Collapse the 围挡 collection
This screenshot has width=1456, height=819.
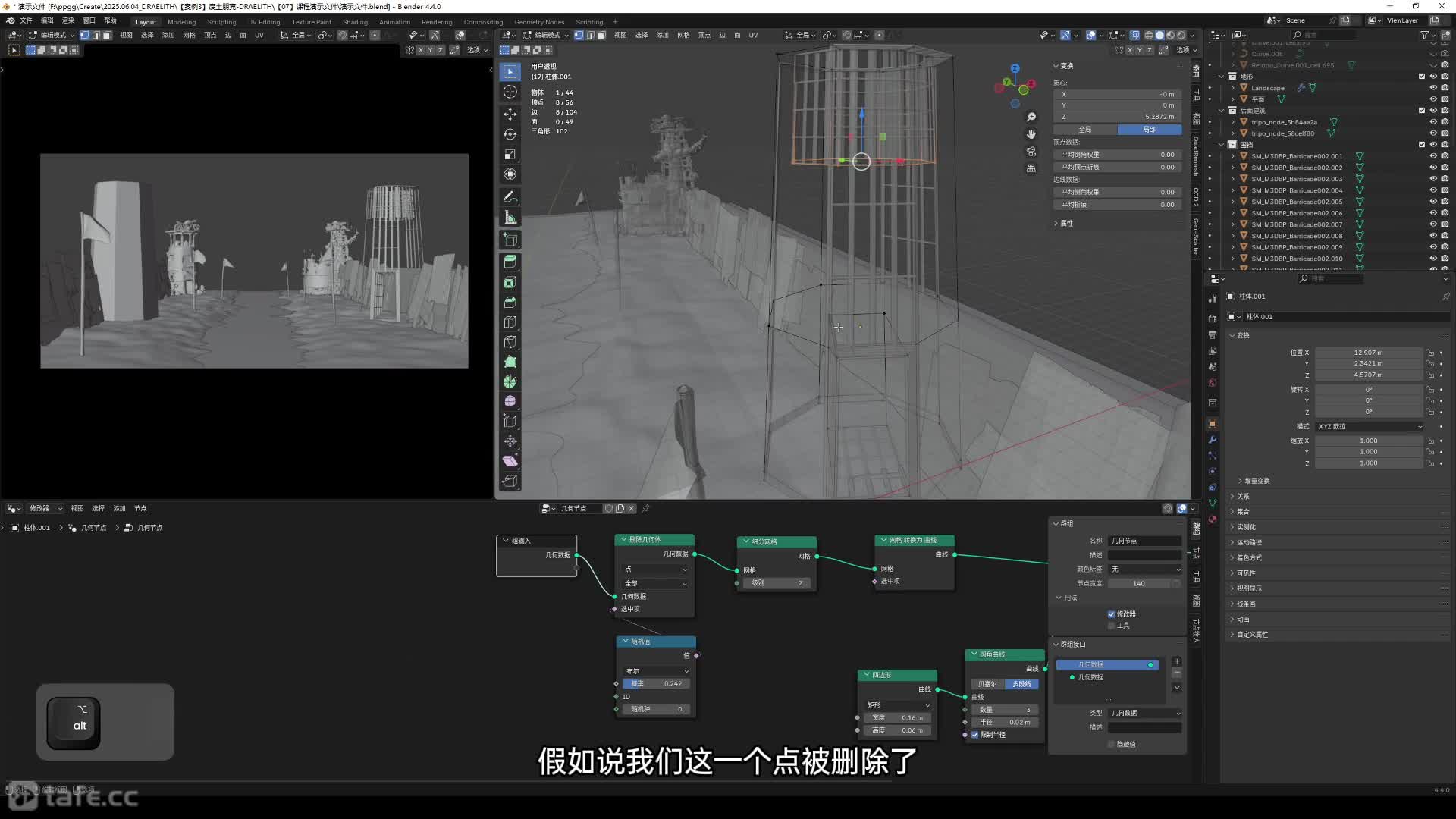coord(1222,145)
